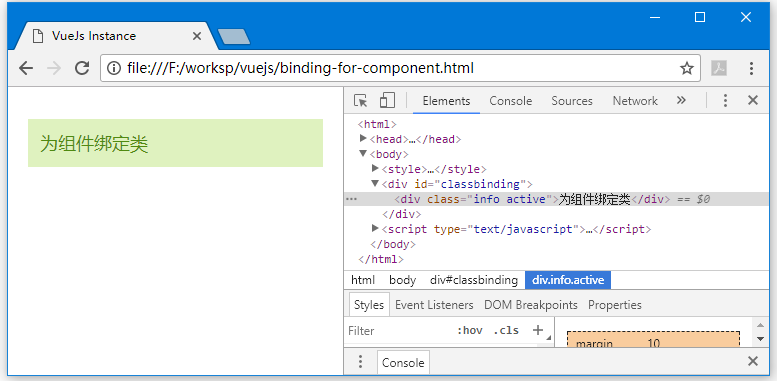
Task: Expand the script element node
Action: coord(375,228)
